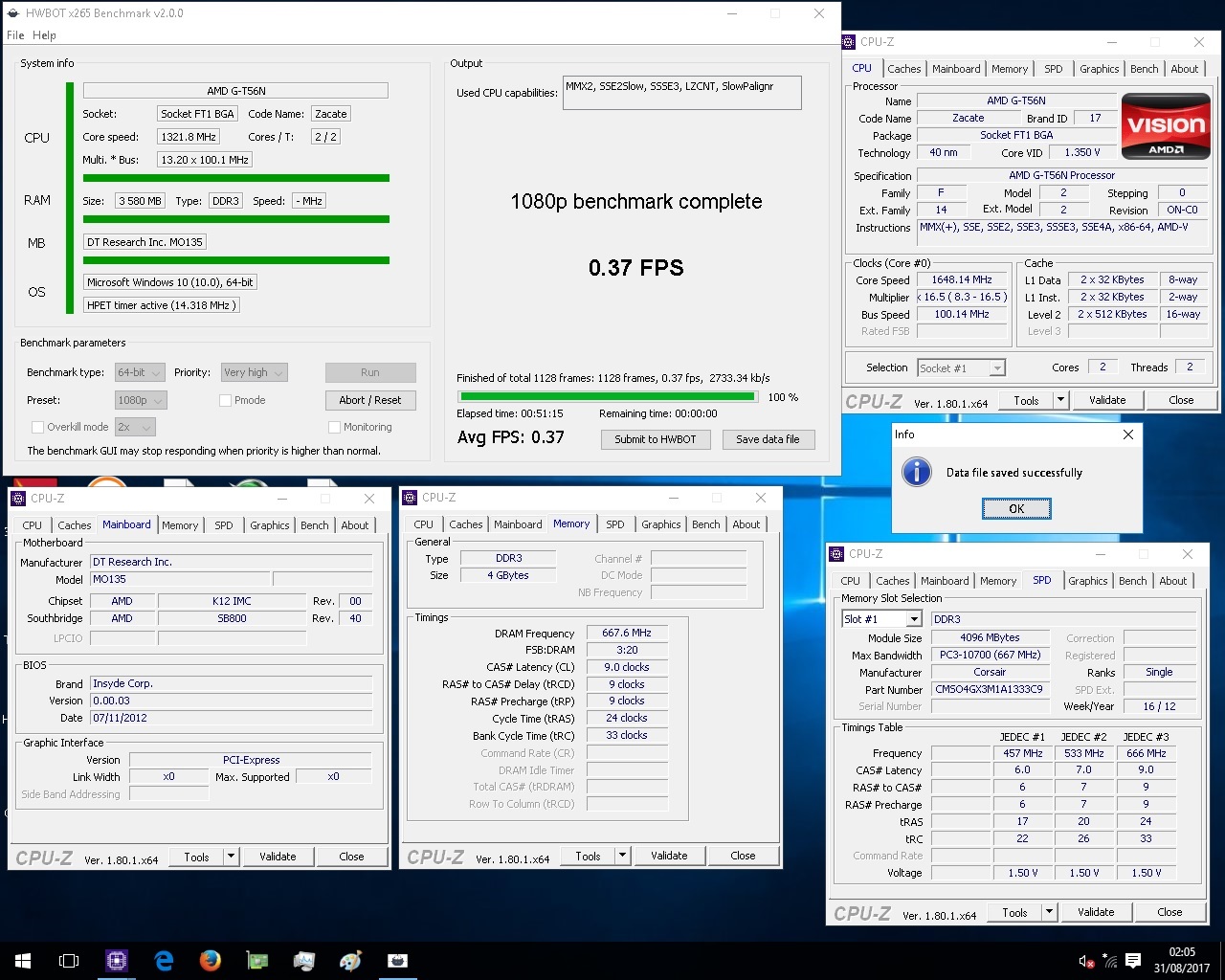Viewport: 1225px width, 980px height.
Task: Click the DRAM Frequency 667.6 MHz value
Action: [627, 634]
